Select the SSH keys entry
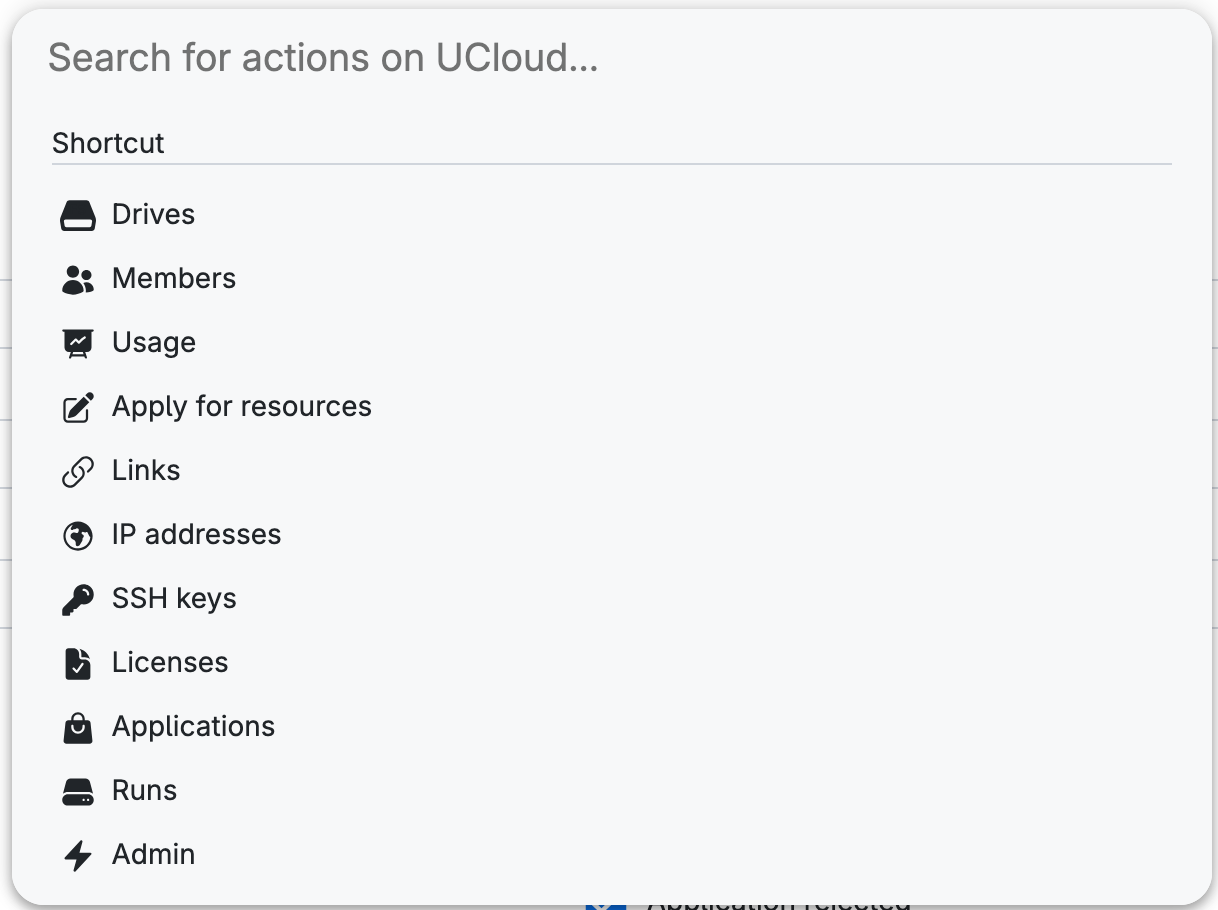The width and height of the screenshot is (1218, 910). pos(174,599)
